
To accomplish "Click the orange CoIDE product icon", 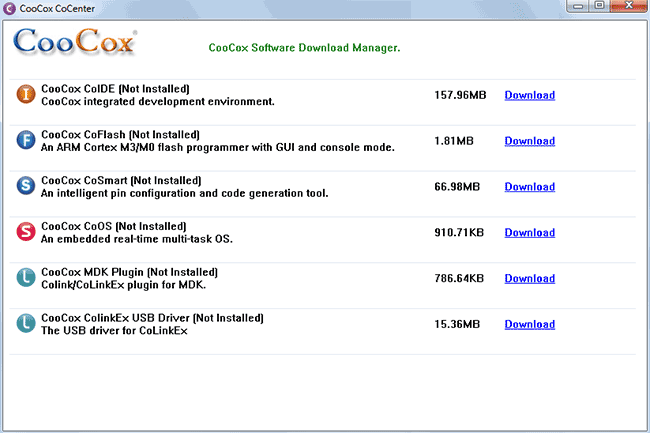I will point(27,95).
